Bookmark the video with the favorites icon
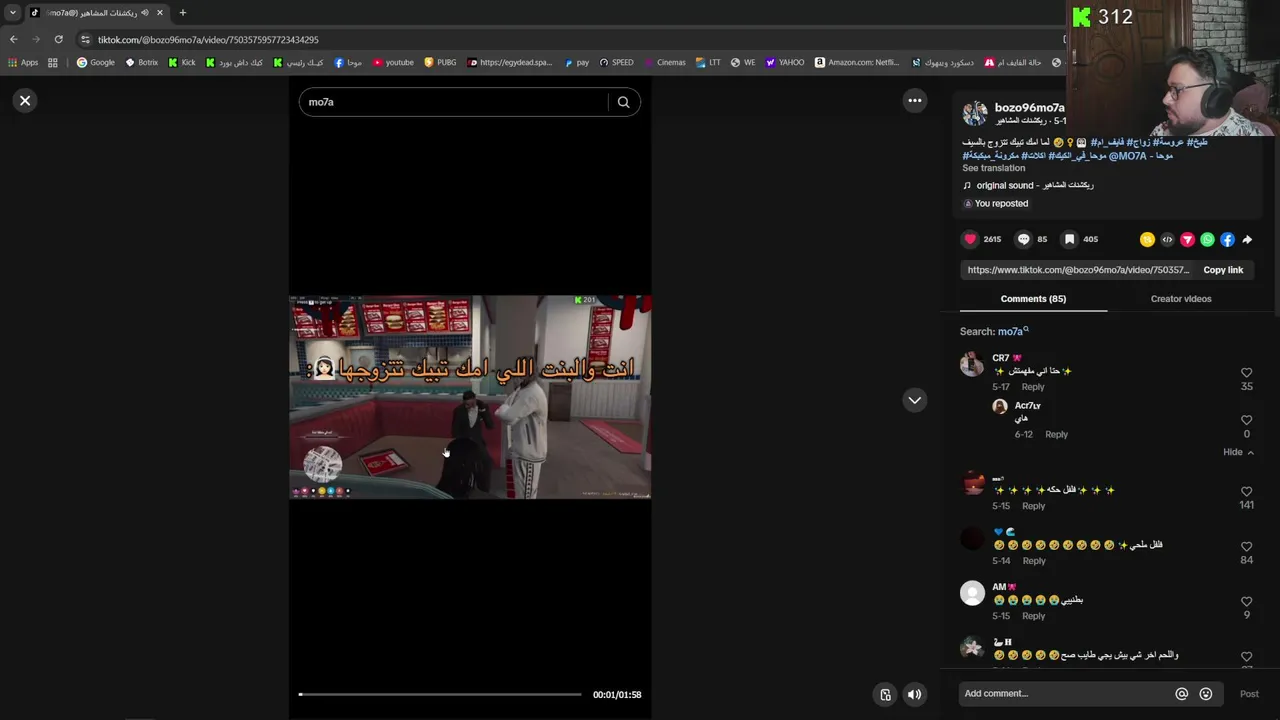The image size is (1280, 720). [x=1069, y=240]
